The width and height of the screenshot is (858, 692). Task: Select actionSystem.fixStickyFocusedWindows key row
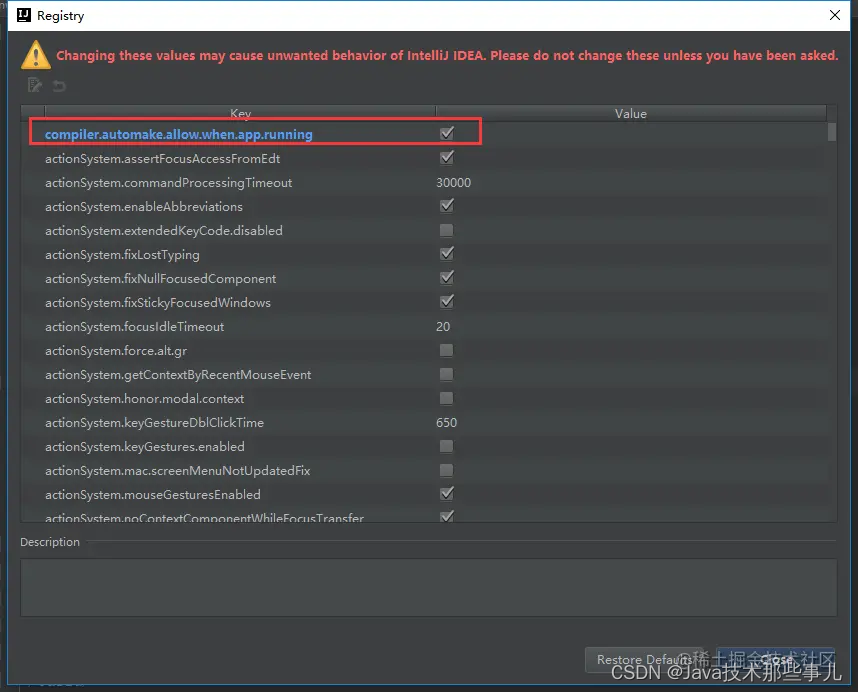pos(158,303)
